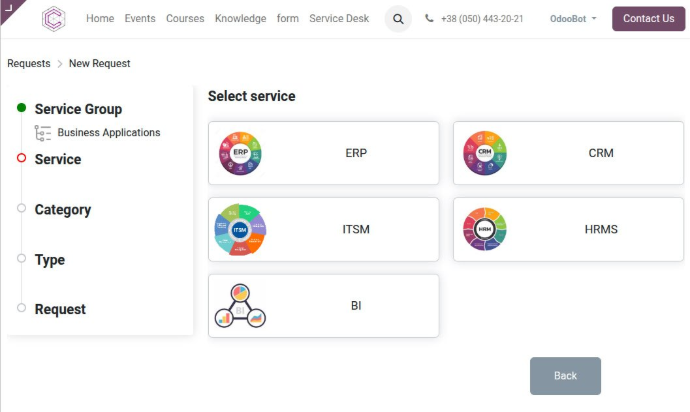Screen dimensions: 690x412
Task: Navigate to Requests breadcrumb link
Action: (x=29, y=63)
